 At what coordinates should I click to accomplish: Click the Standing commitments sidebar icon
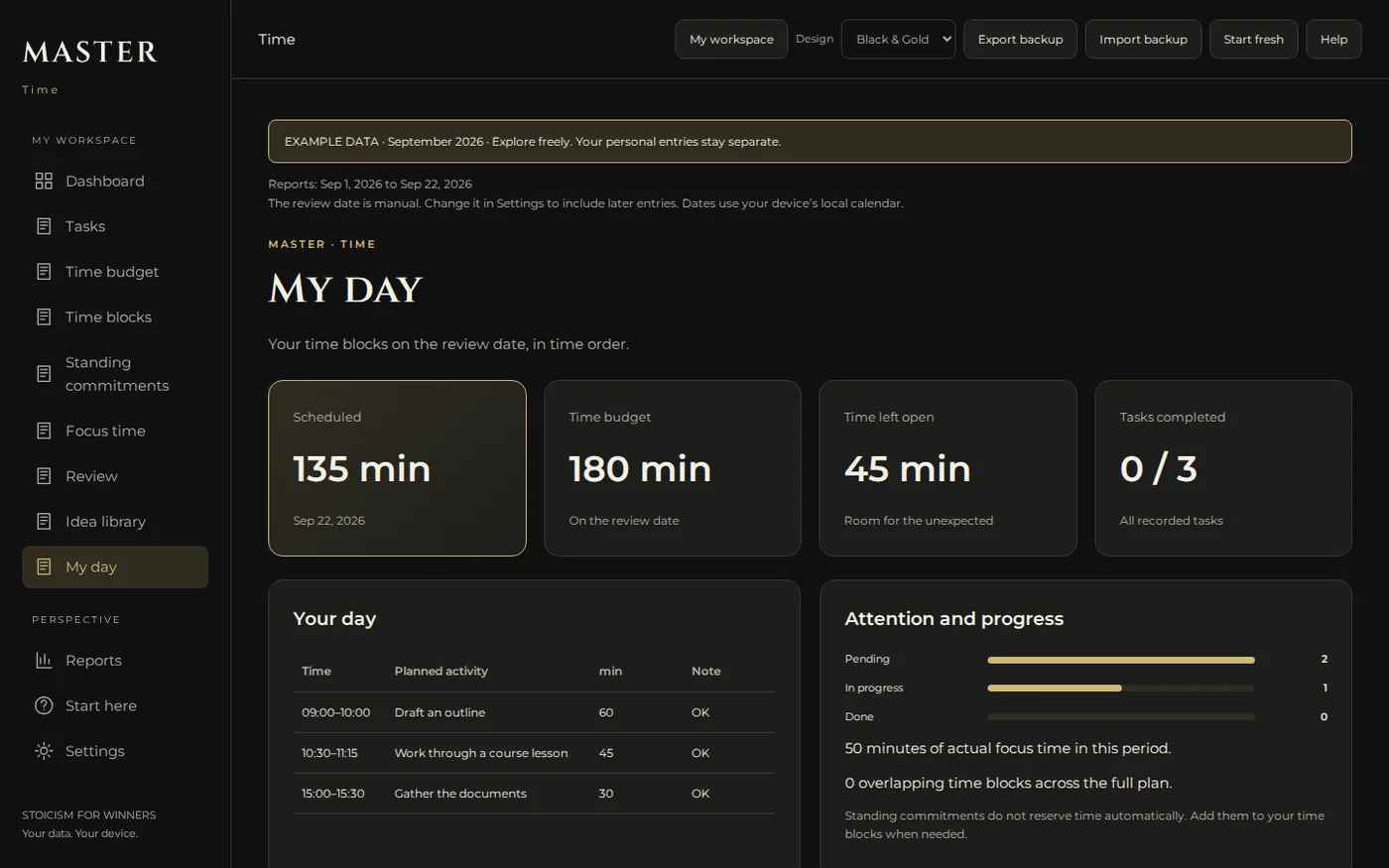tap(44, 374)
